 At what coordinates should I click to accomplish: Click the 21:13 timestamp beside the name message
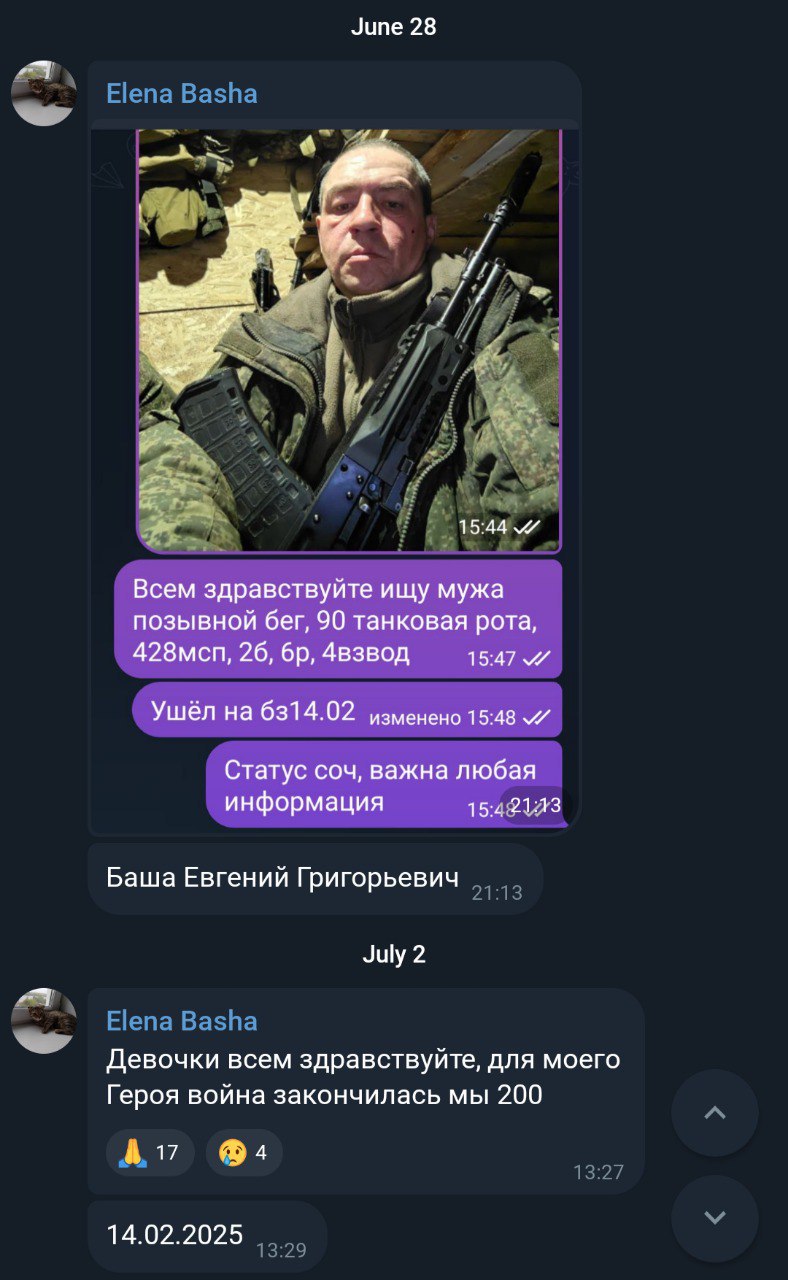coord(497,893)
